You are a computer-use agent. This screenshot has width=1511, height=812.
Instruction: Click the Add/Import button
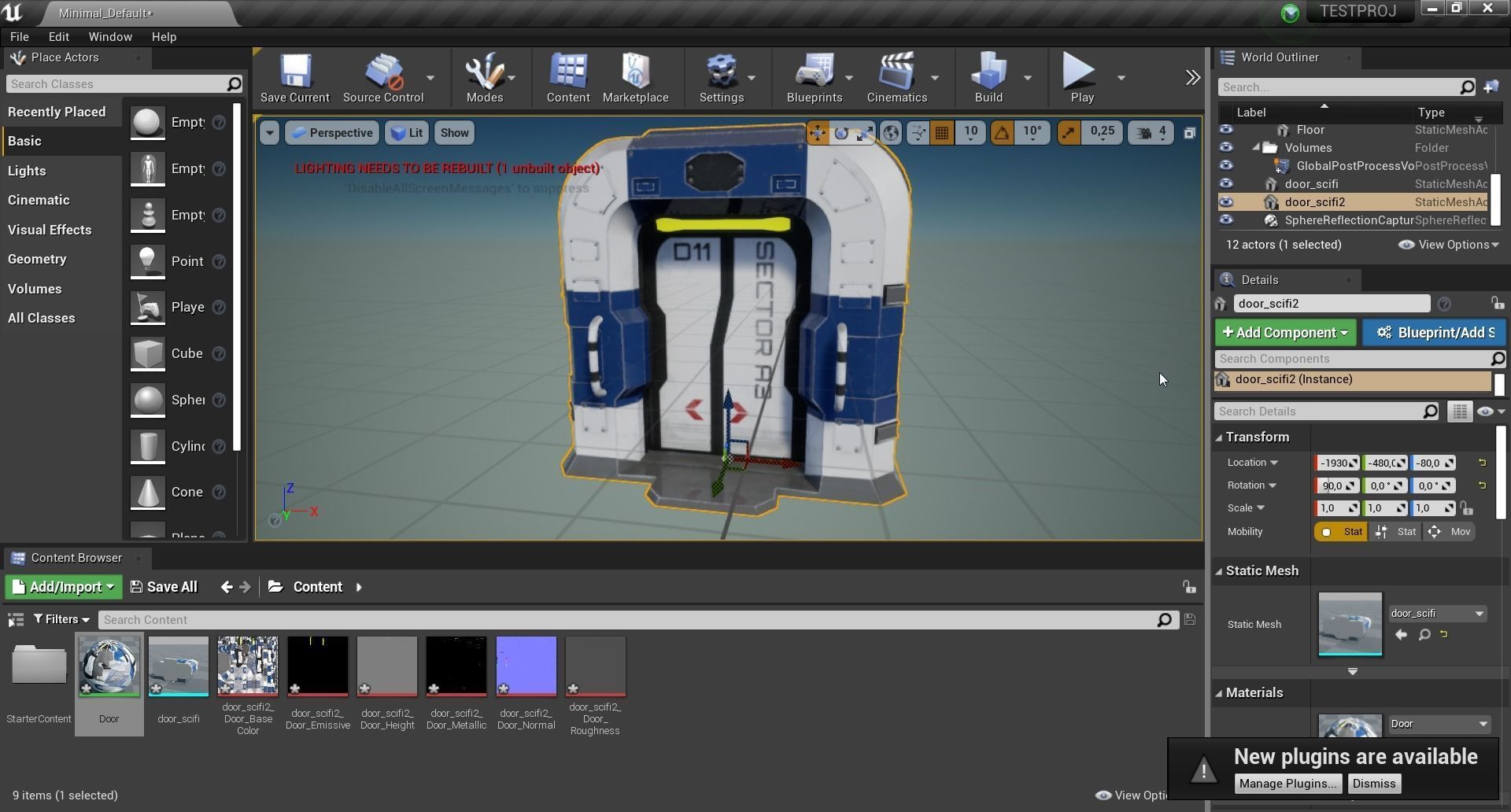pyautogui.click(x=63, y=587)
